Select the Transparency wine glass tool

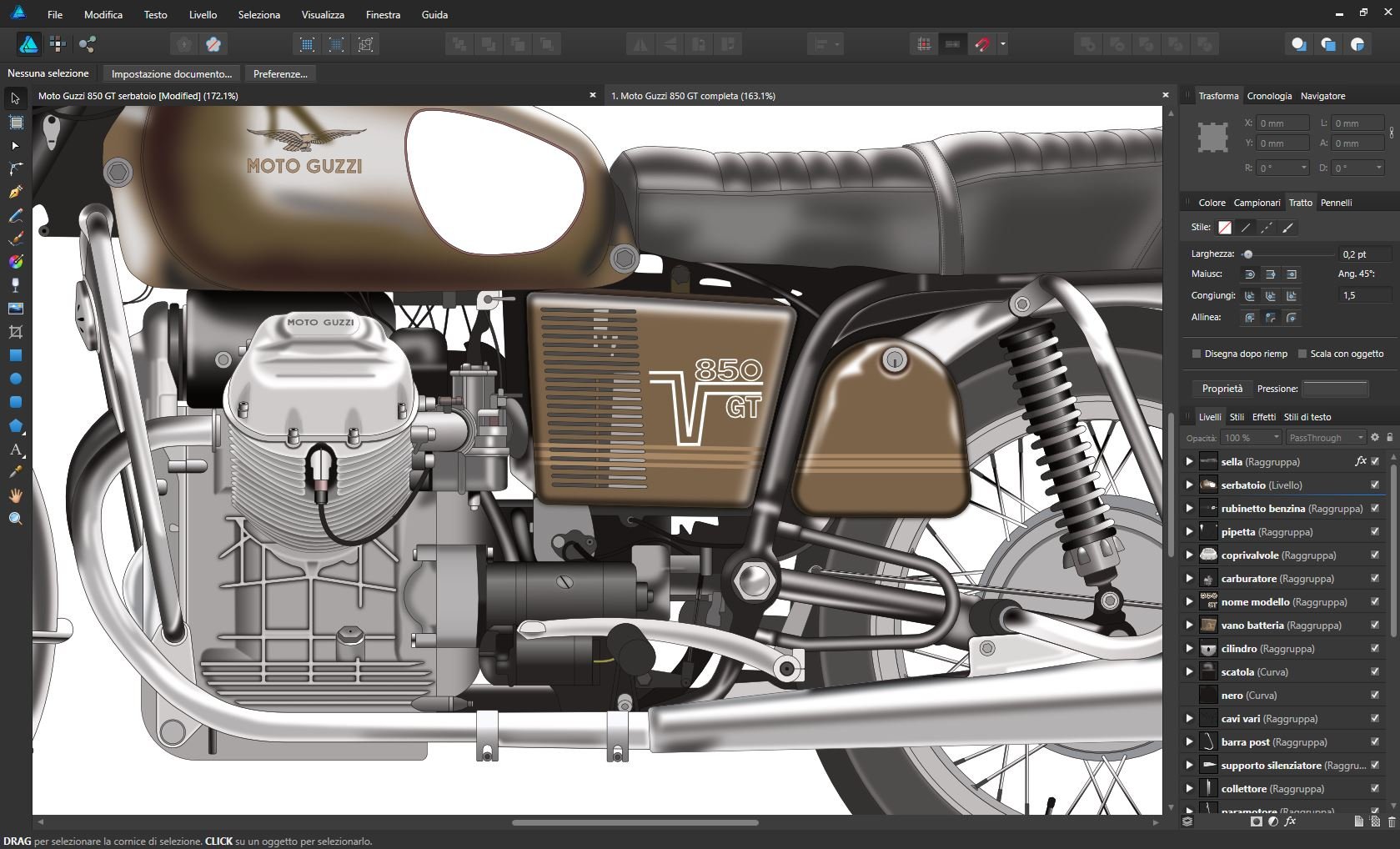coord(15,285)
